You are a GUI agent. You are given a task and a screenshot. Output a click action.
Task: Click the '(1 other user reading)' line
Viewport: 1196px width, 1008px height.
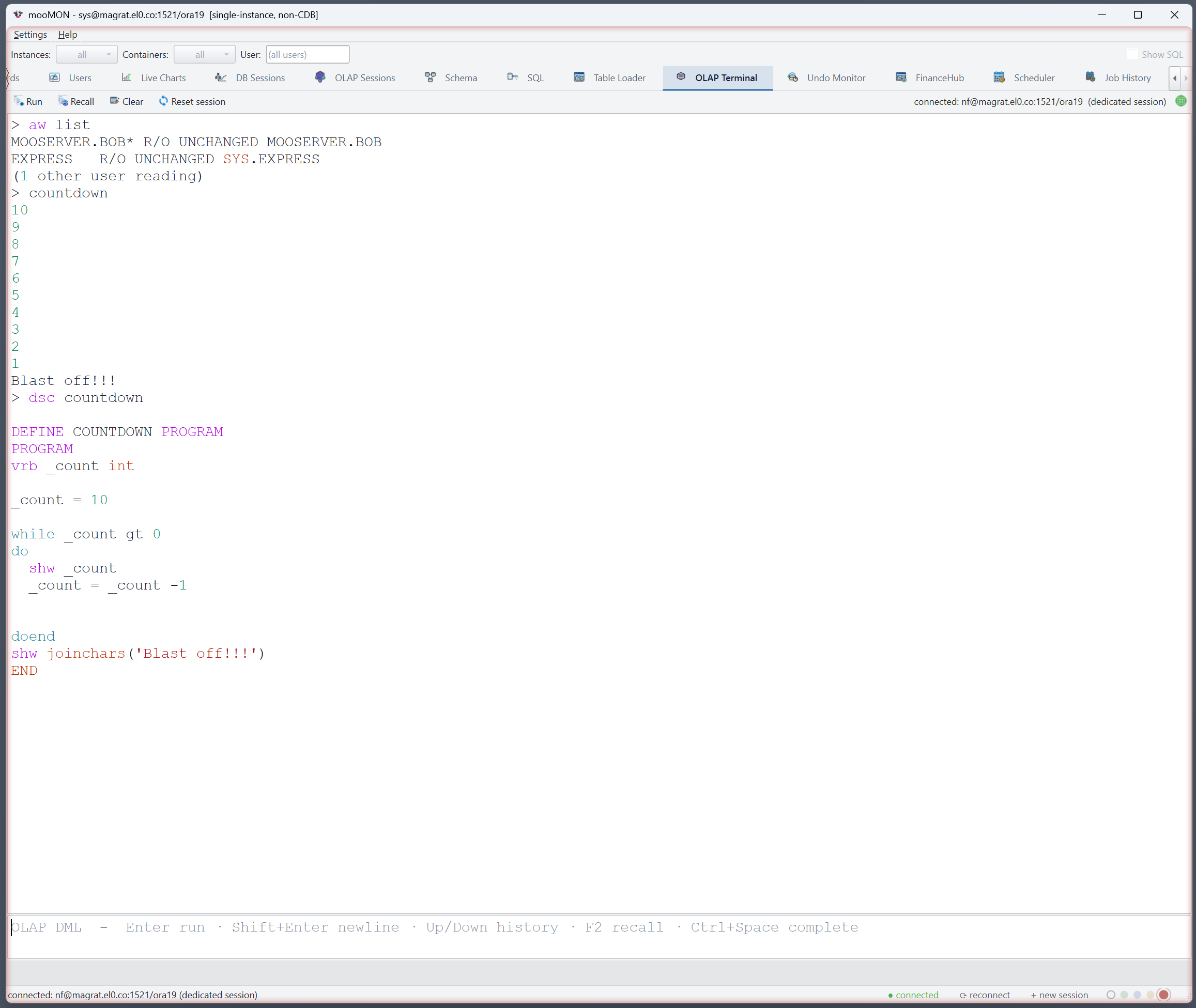pyautogui.click(x=108, y=176)
